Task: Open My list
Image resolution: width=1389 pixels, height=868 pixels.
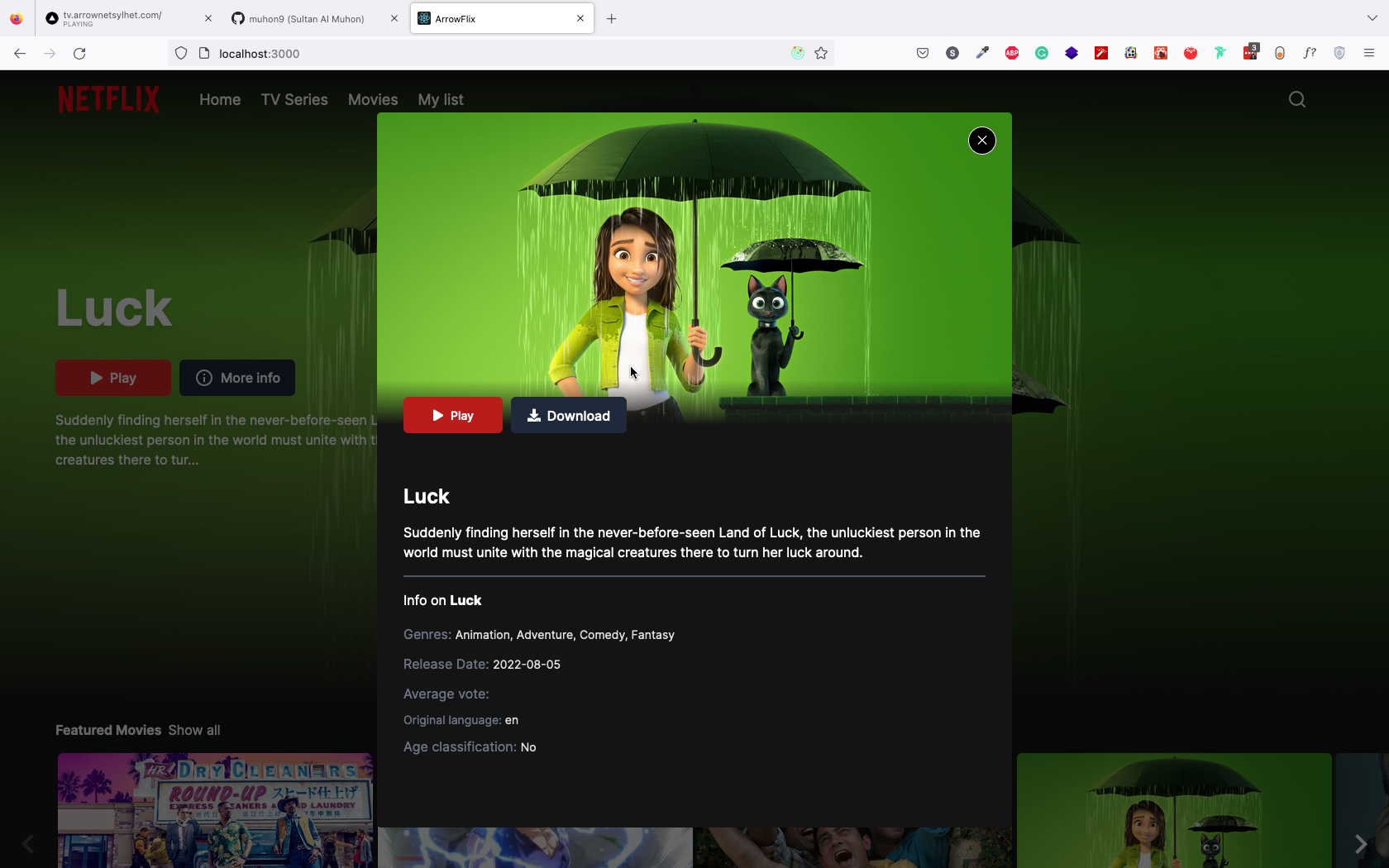Action: pos(441,99)
